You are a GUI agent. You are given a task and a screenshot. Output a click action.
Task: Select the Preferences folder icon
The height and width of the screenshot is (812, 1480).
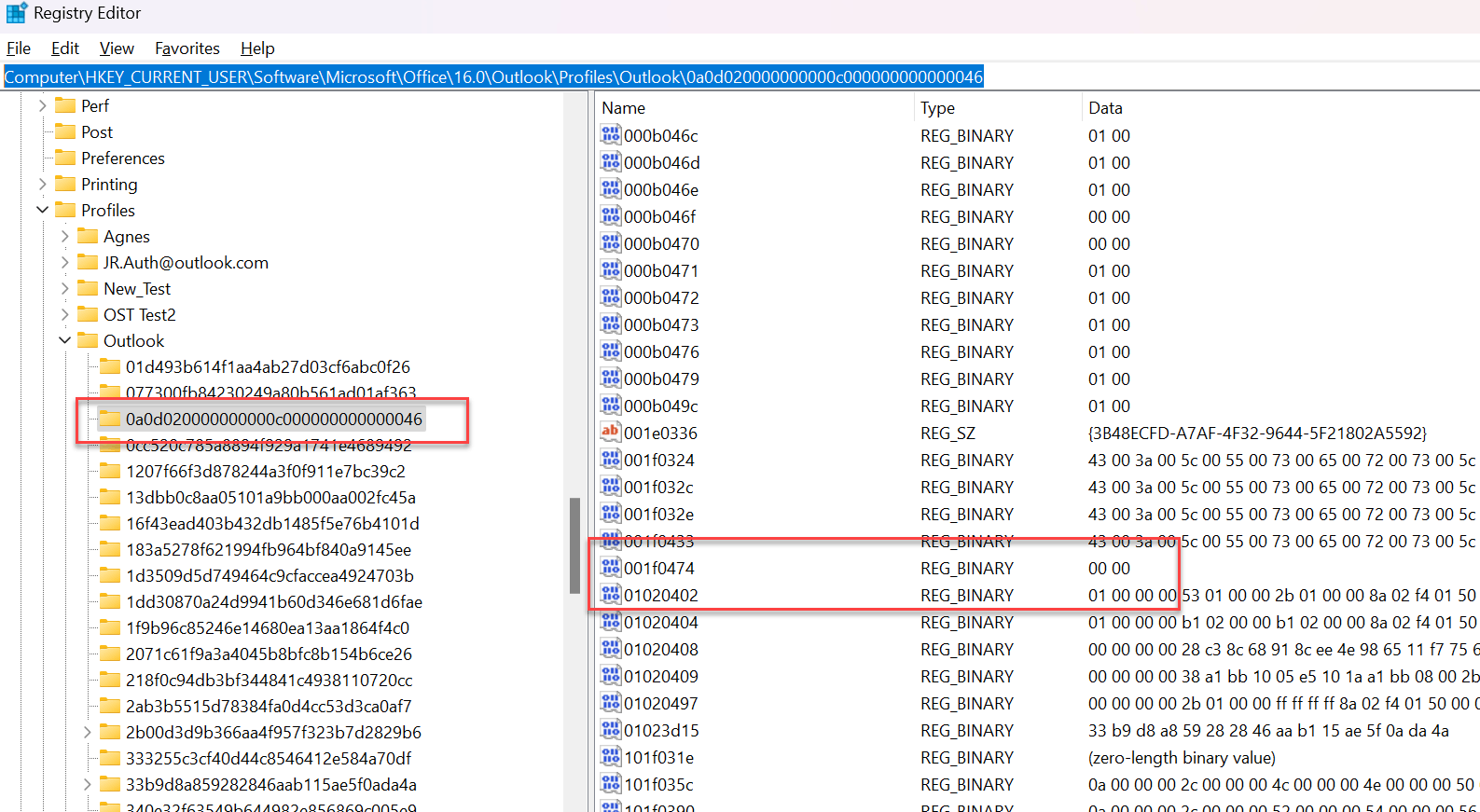pos(65,158)
